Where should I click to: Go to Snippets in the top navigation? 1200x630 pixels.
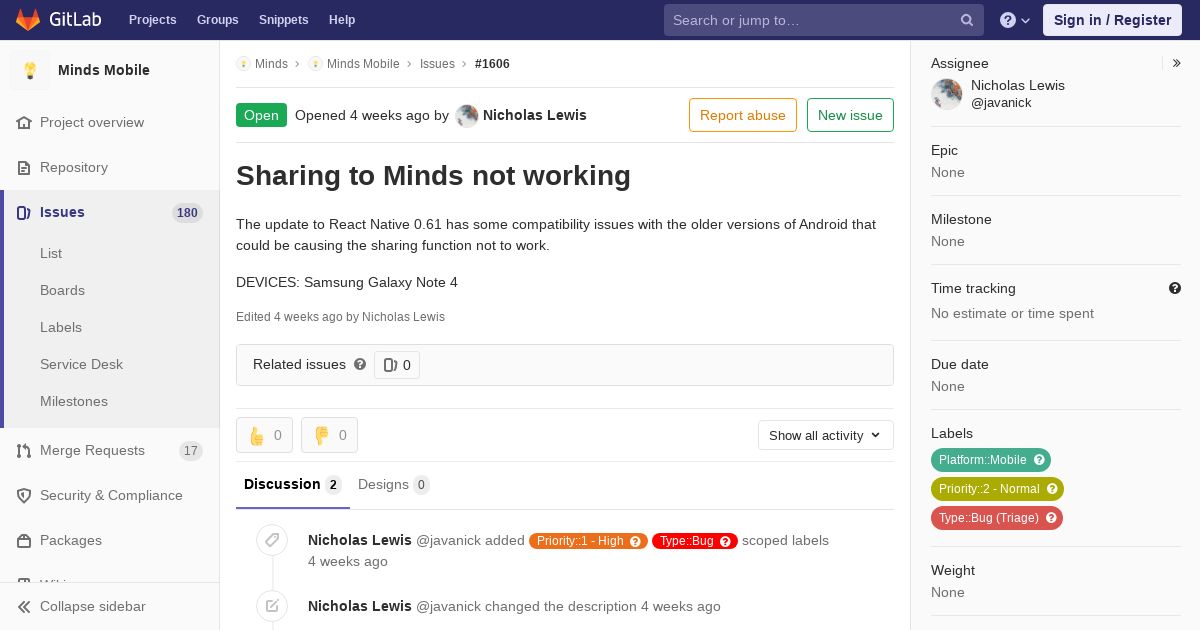click(283, 20)
